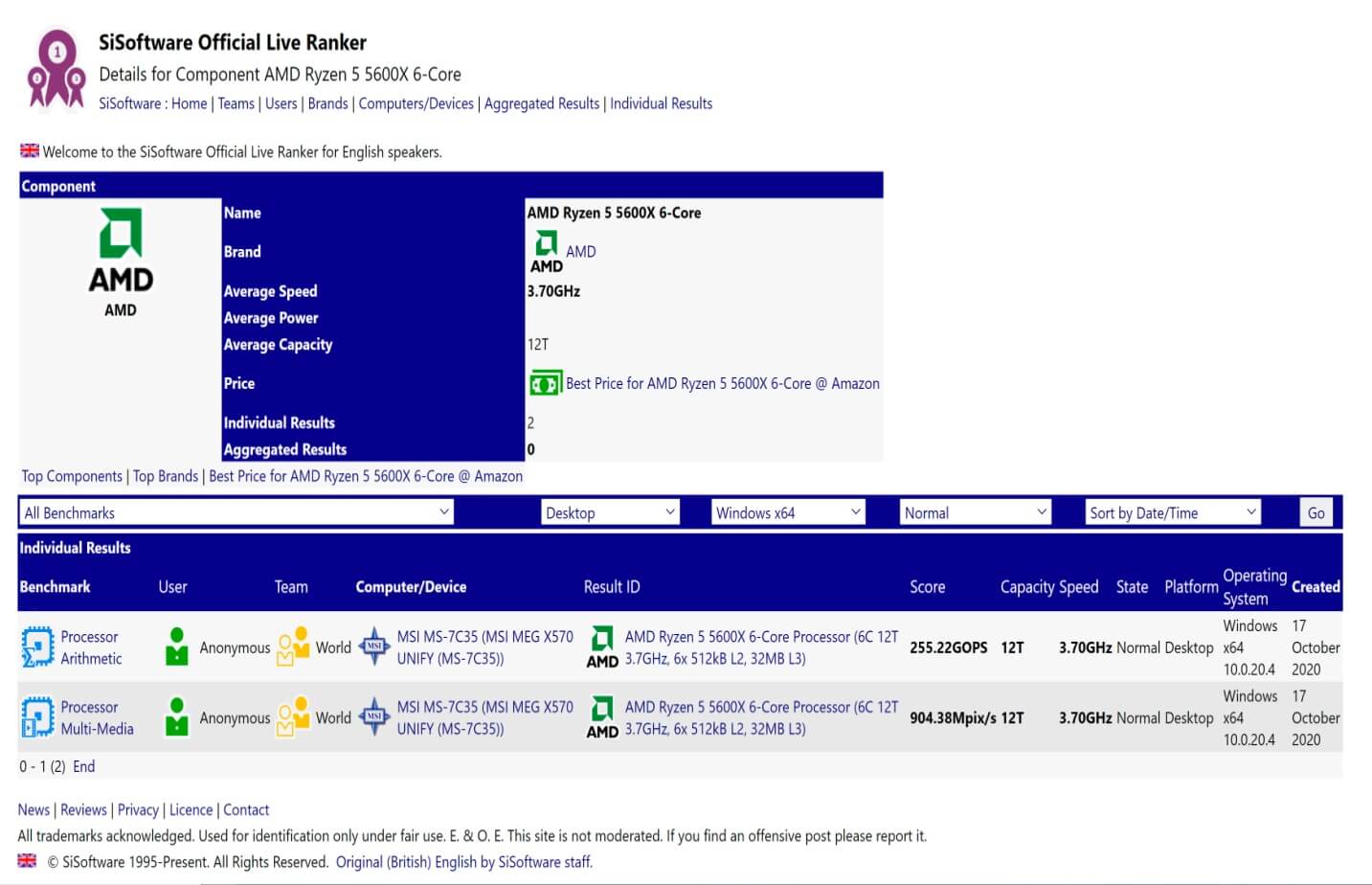Click the Processor Arithmetic benchmark icon
This screenshot has width=1372, height=885.
(37, 647)
